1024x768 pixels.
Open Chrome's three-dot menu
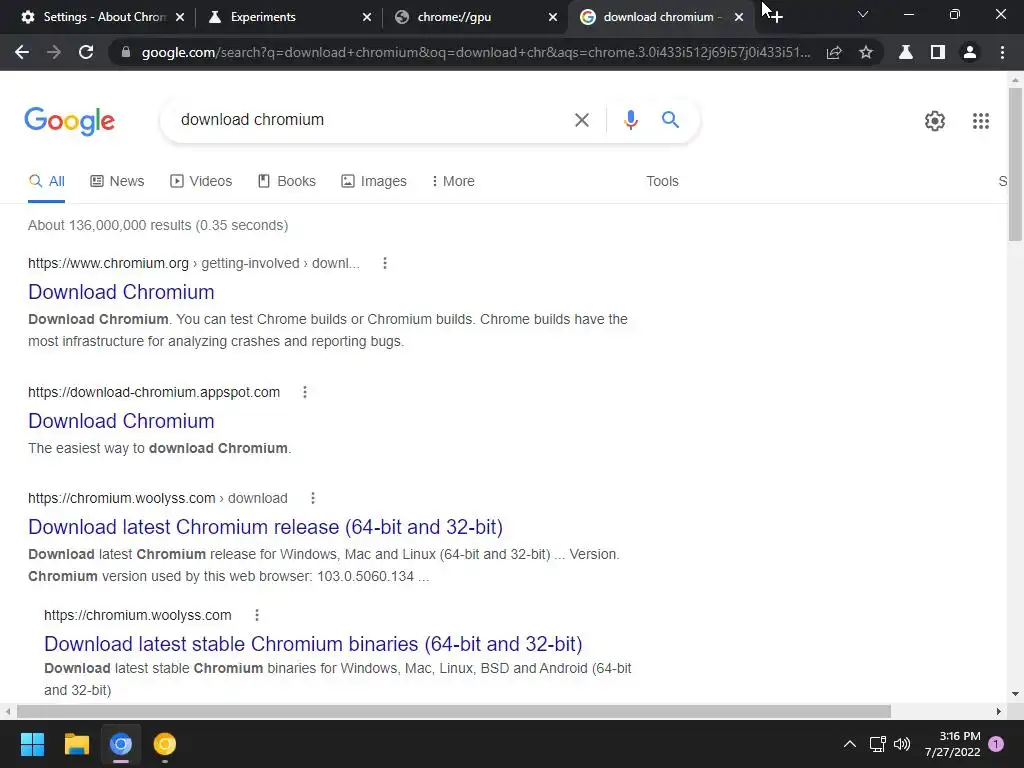[x=1002, y=52]
